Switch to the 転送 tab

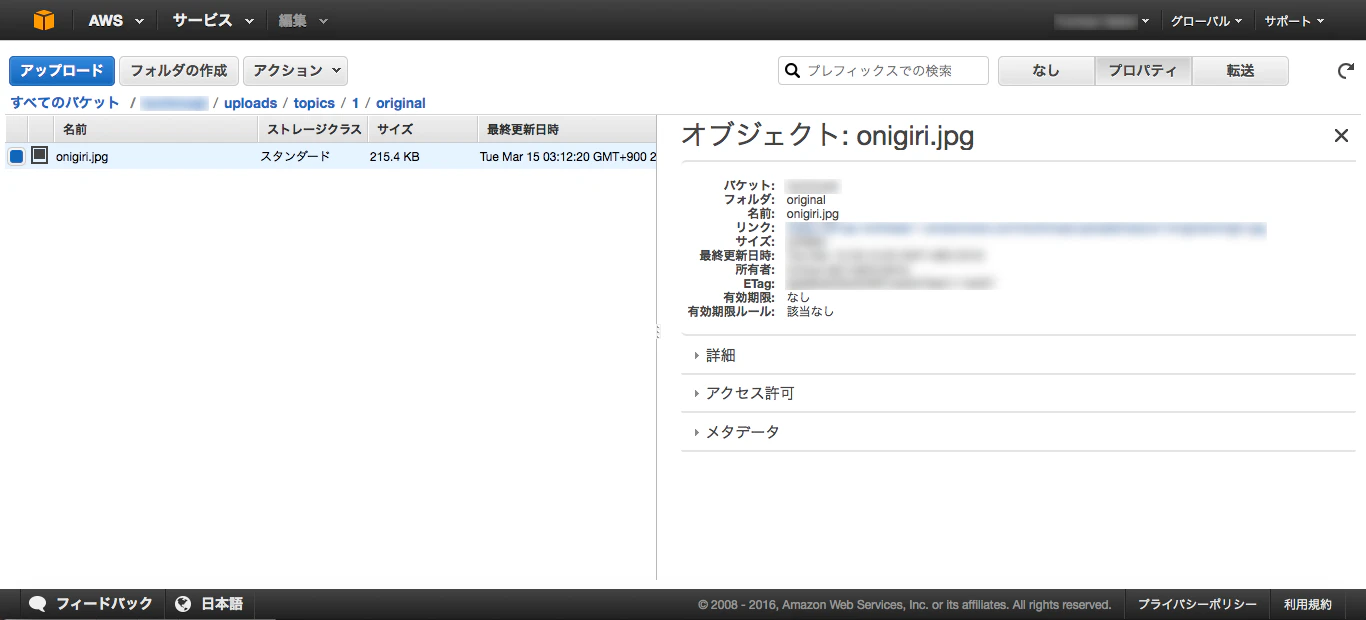pyautogui.click(x=1240, y=71)
